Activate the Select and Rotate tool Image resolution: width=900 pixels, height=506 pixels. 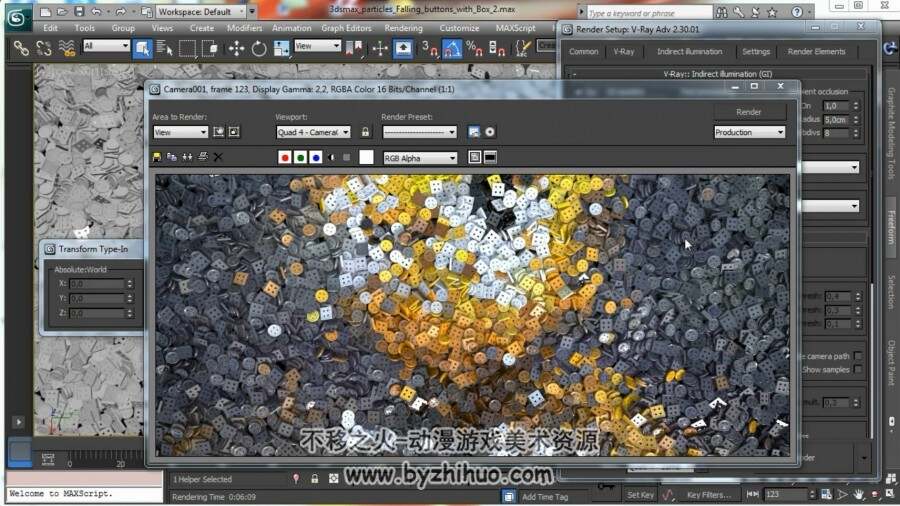pos(259,49)
